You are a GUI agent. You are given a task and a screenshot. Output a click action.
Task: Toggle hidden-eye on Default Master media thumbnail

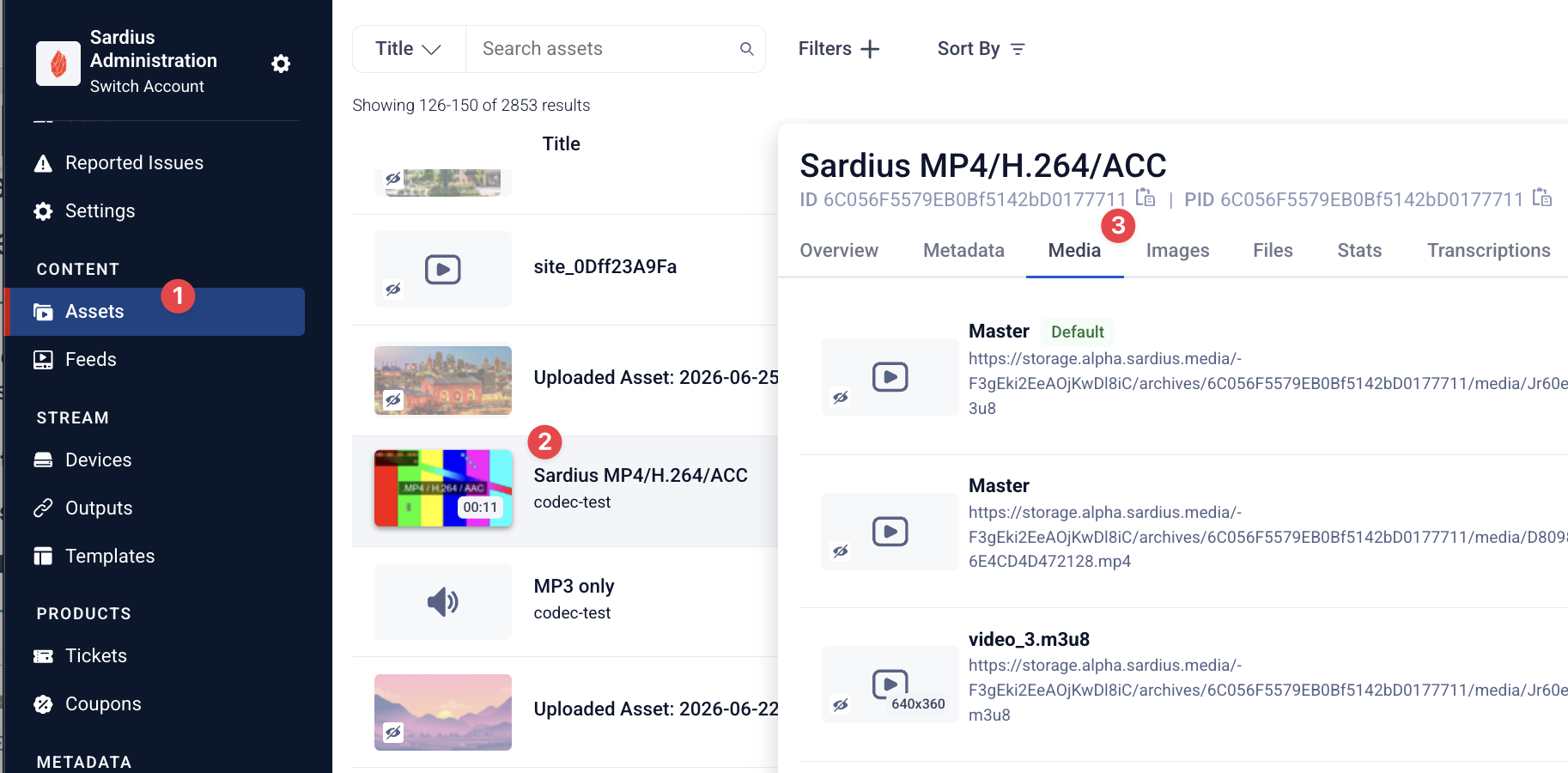(x=841, y=398)
